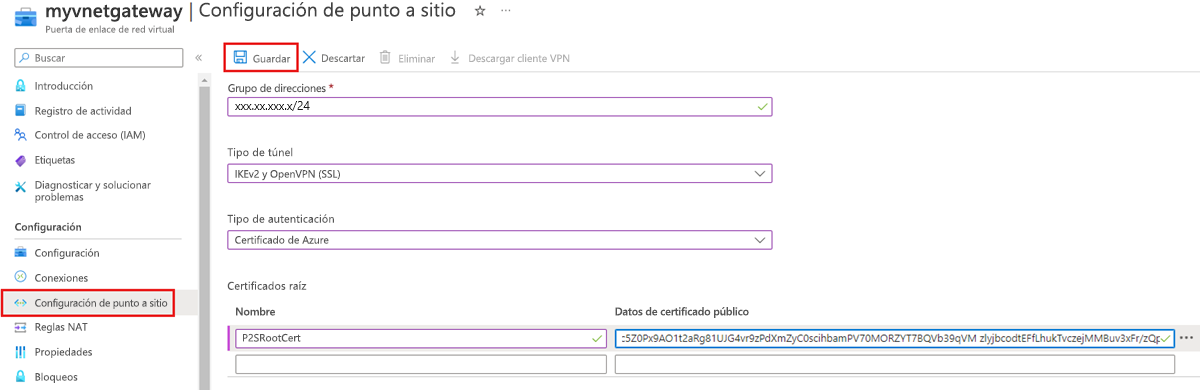Open the more options ellipsis in title
Image resolution: width=1200 pixels, height=390 pixels.
(506, 11)
